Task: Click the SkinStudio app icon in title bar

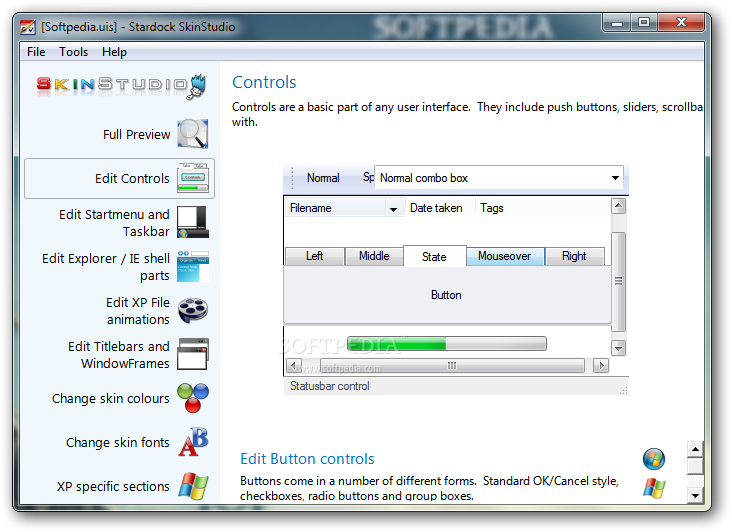Action: point(28,27)
